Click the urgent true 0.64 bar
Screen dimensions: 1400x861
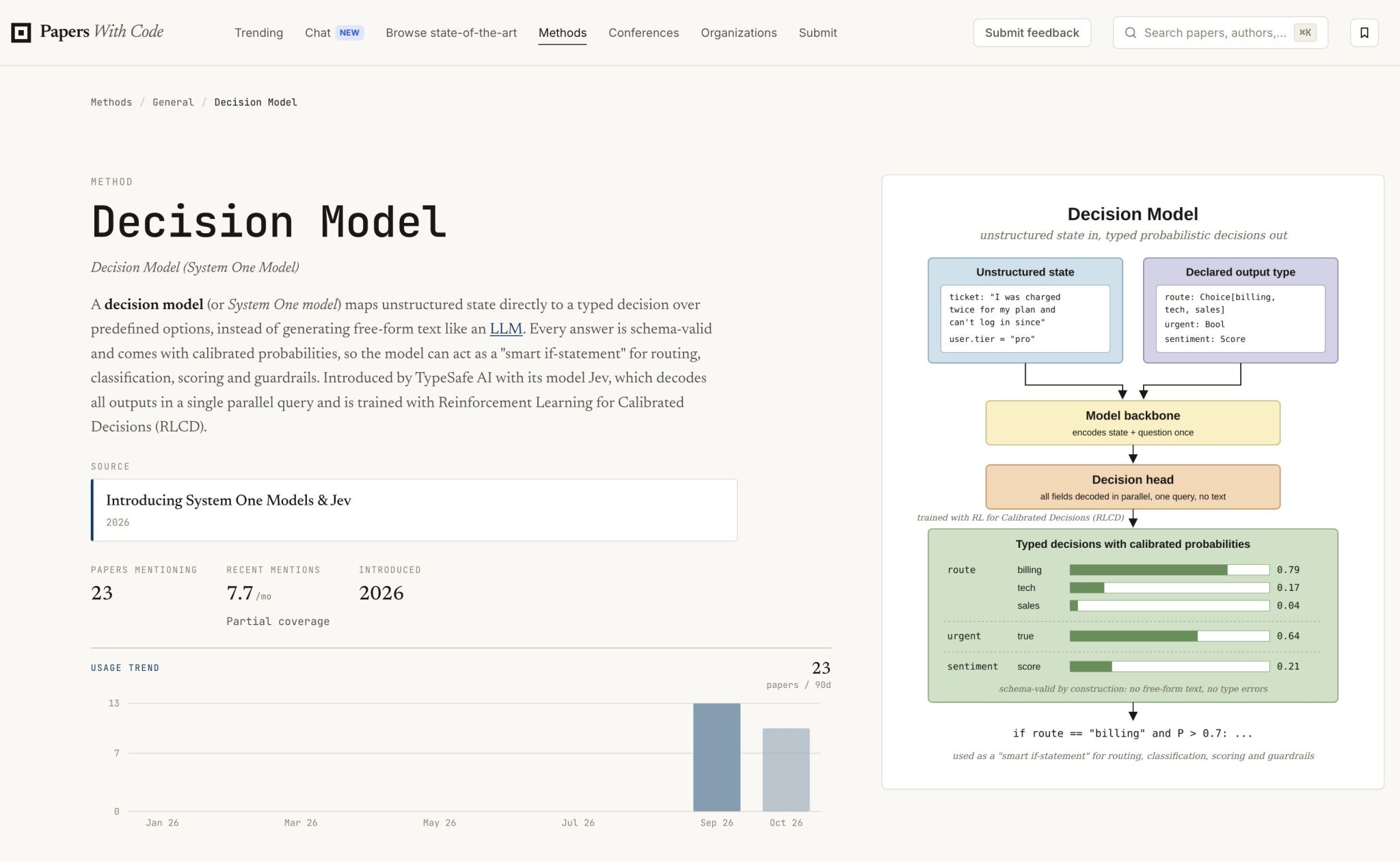tap(1169, 636)
